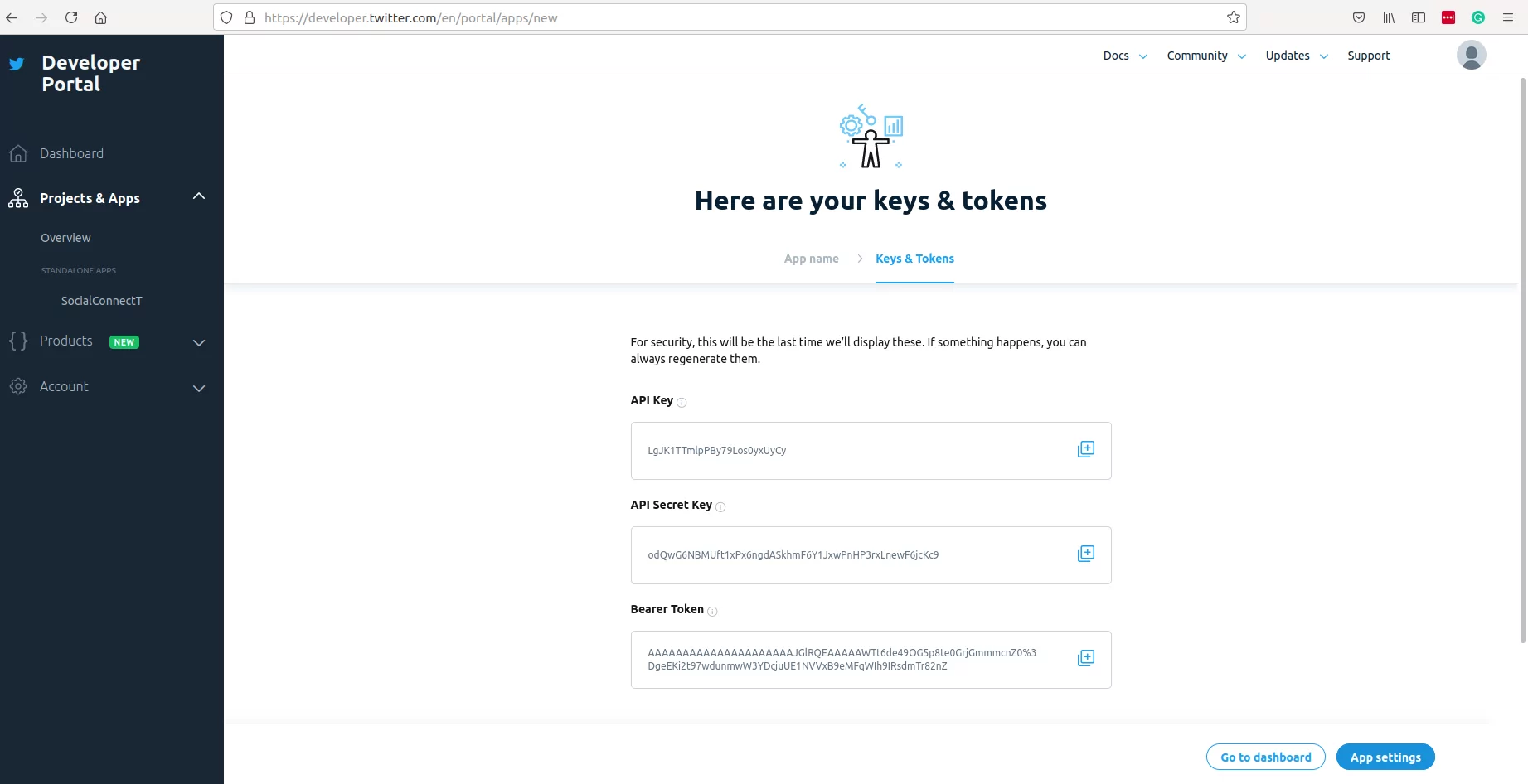
Task: Click the page vertical scrollbar
Action: 1523,361
